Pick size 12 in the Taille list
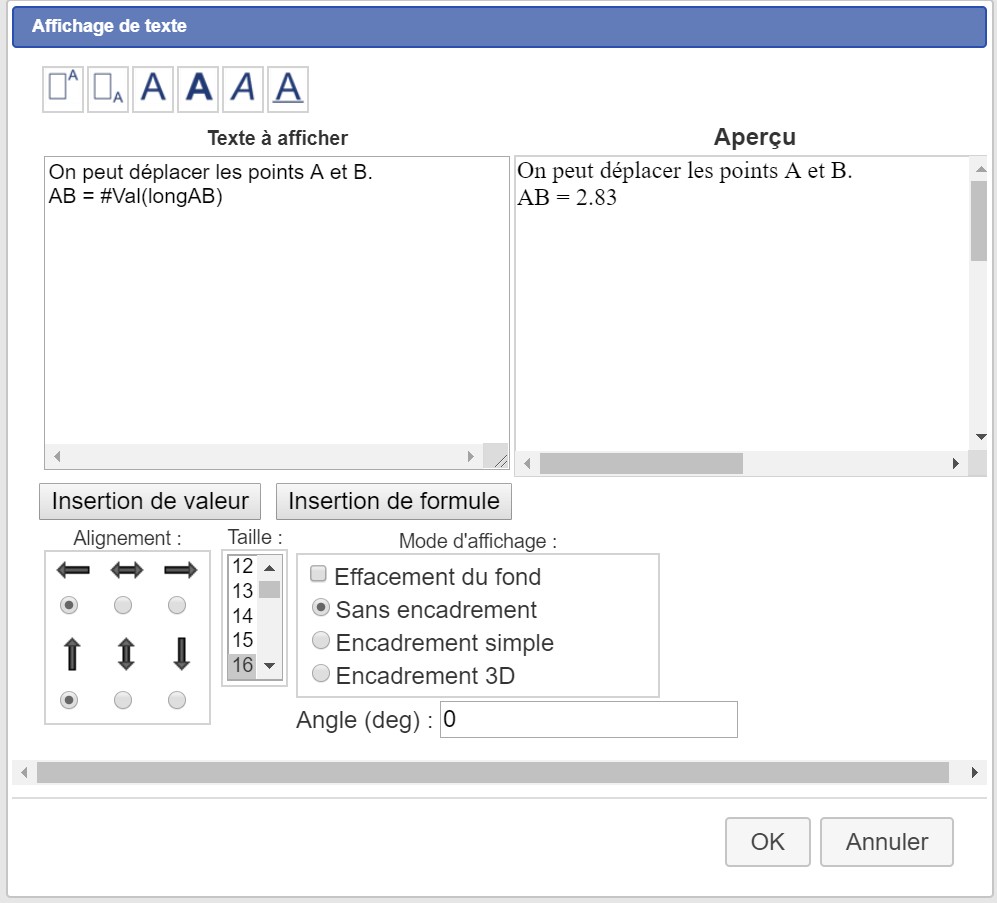Screen dimensions: 997x903 pos(242,566)
